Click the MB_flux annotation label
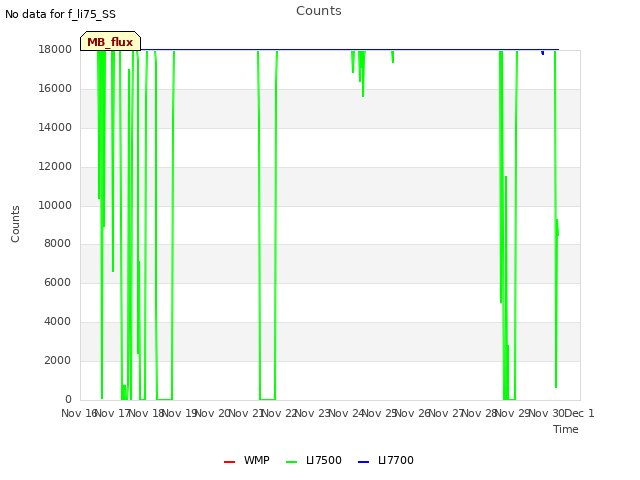 [x=110, y=41]
